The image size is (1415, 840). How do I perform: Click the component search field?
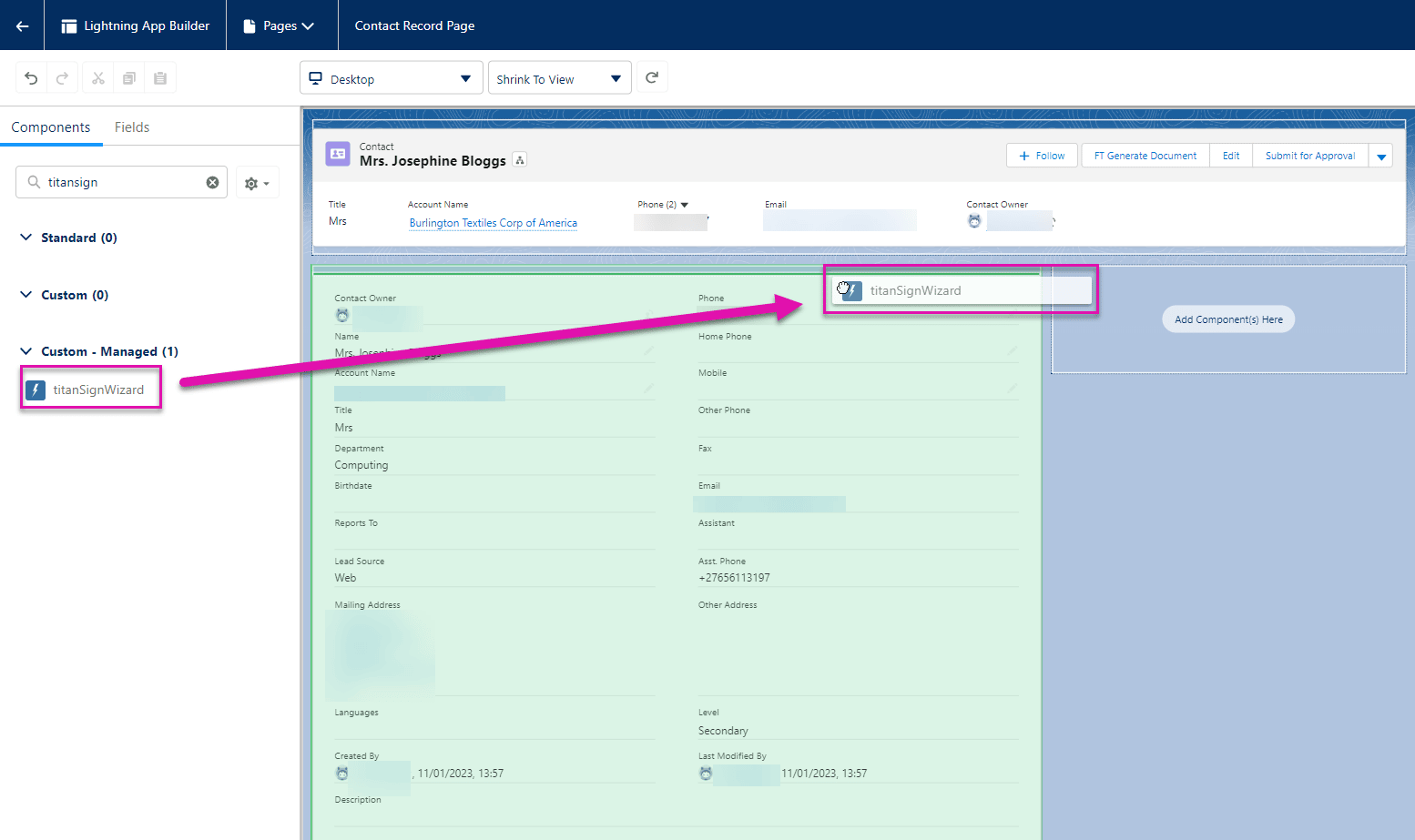[121, 182]
